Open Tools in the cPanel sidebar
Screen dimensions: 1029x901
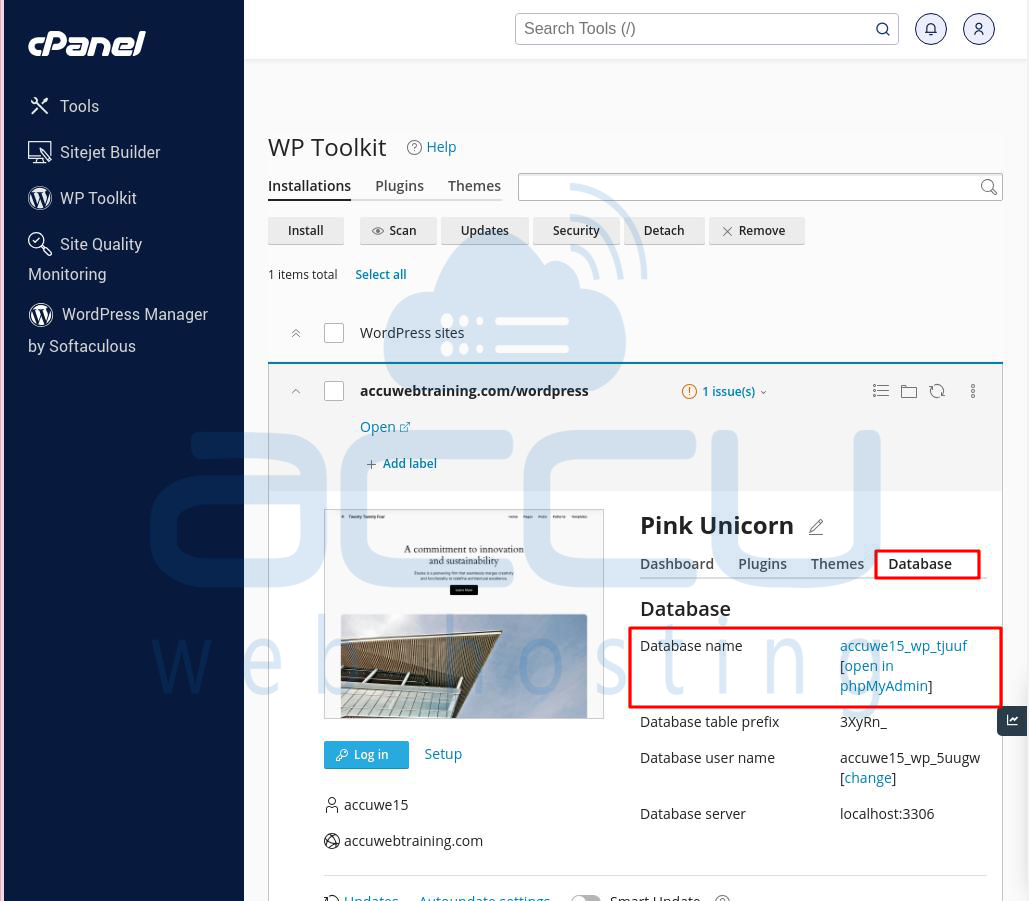point(64,106)
